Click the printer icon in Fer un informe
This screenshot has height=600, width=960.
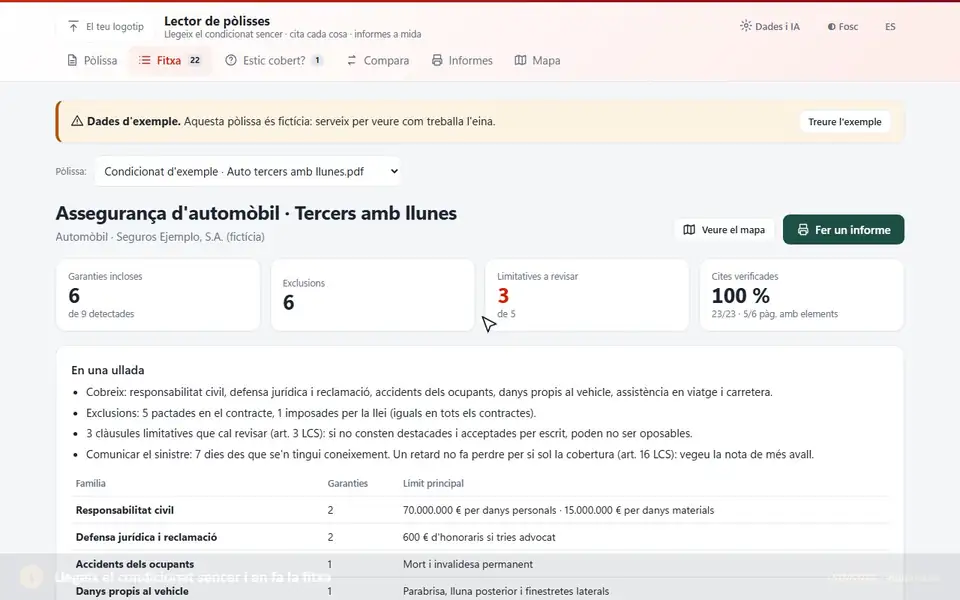[803, 230]
